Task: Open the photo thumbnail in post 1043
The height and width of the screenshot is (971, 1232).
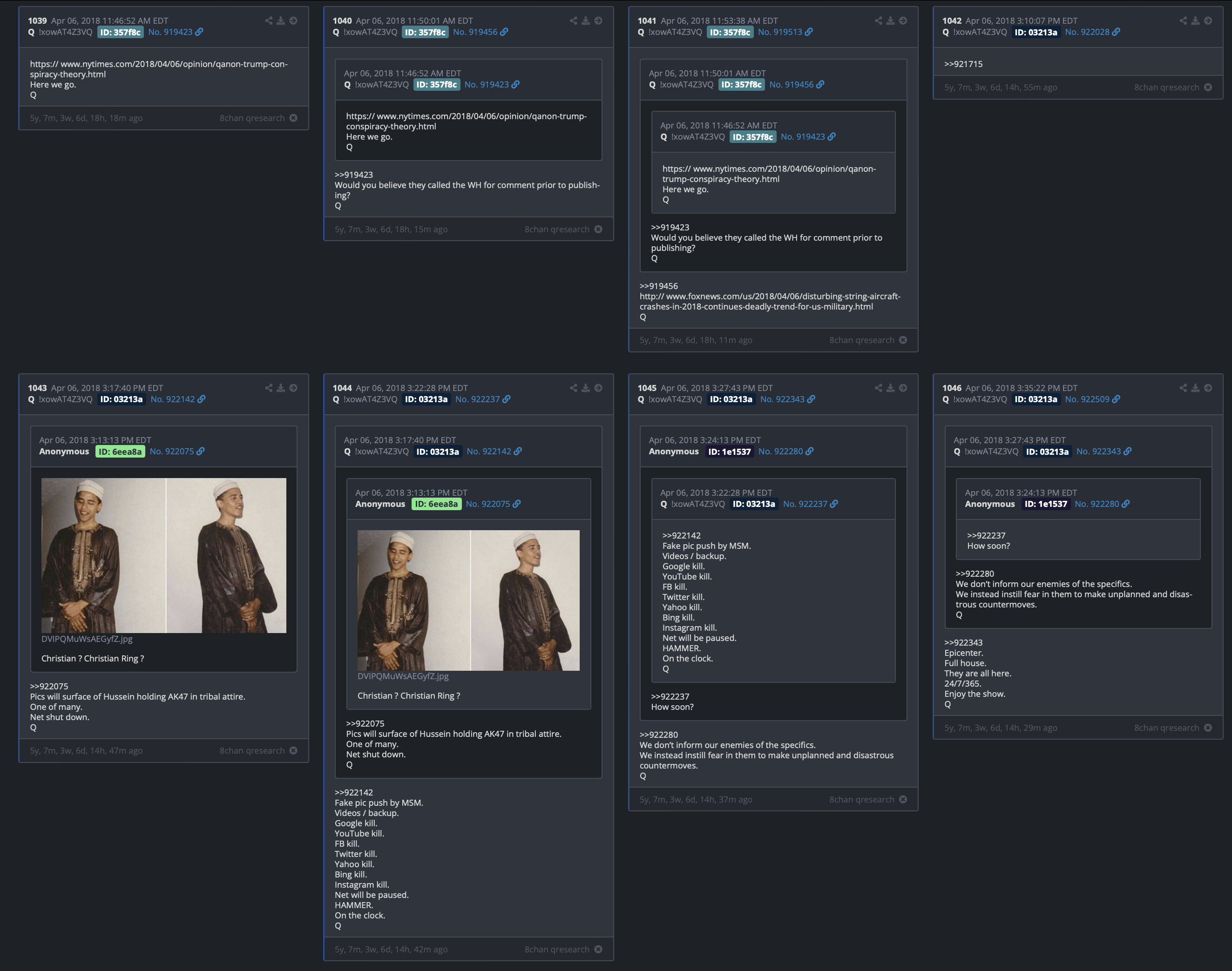Action: [x=164, y=555]
